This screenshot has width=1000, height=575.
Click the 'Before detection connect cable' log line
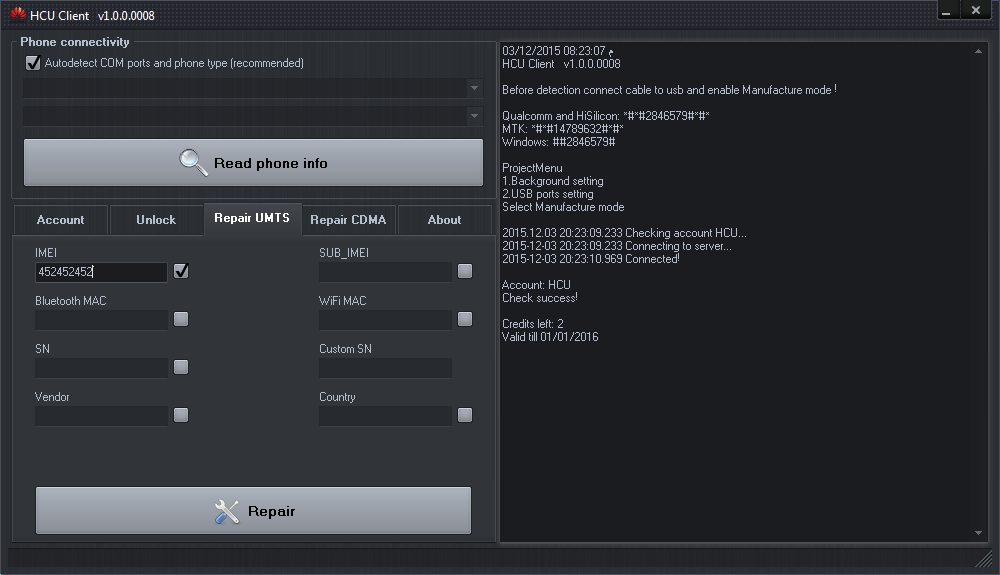click(669, 90)
